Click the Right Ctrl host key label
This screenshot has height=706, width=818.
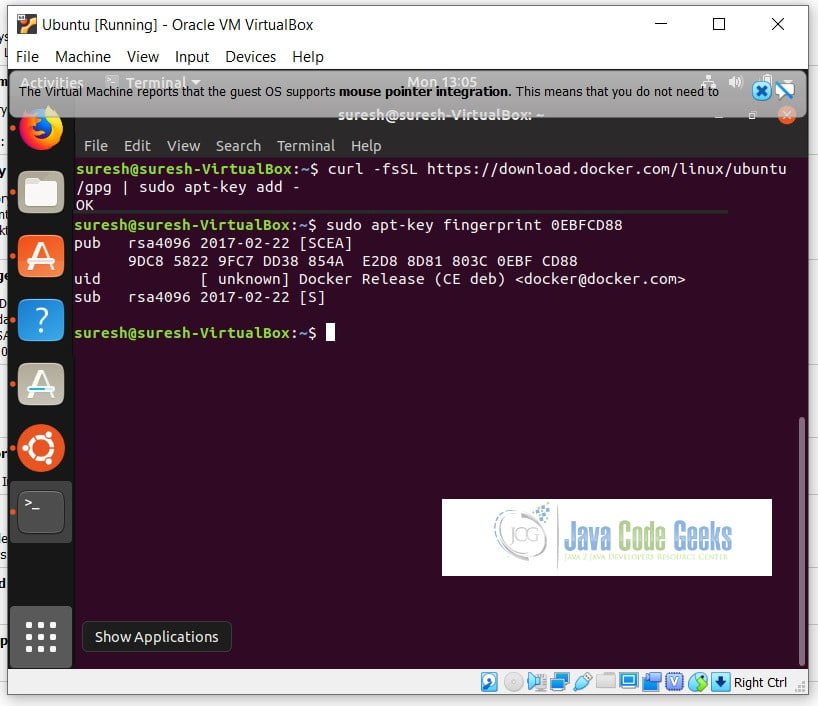click(x=760, y=682)
